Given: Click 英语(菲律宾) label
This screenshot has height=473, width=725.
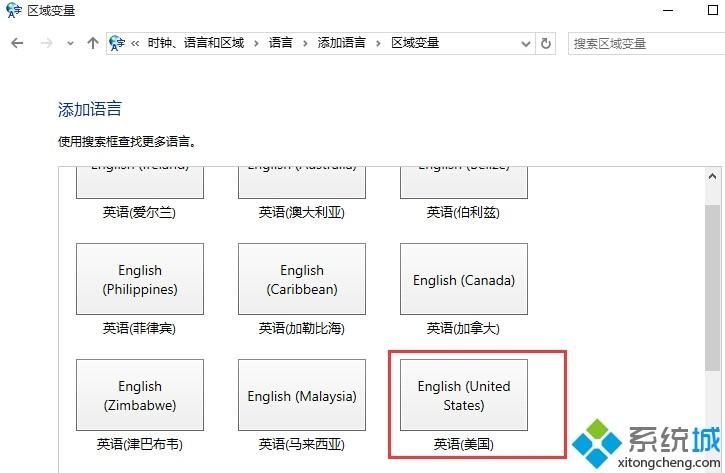Looking at the screenshot, I should click(x=139, y=328).
